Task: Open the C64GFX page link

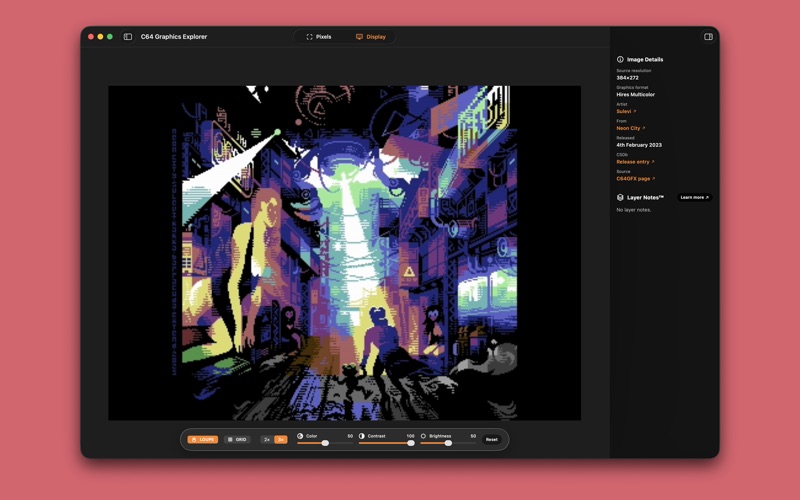Action: [636, 179]
